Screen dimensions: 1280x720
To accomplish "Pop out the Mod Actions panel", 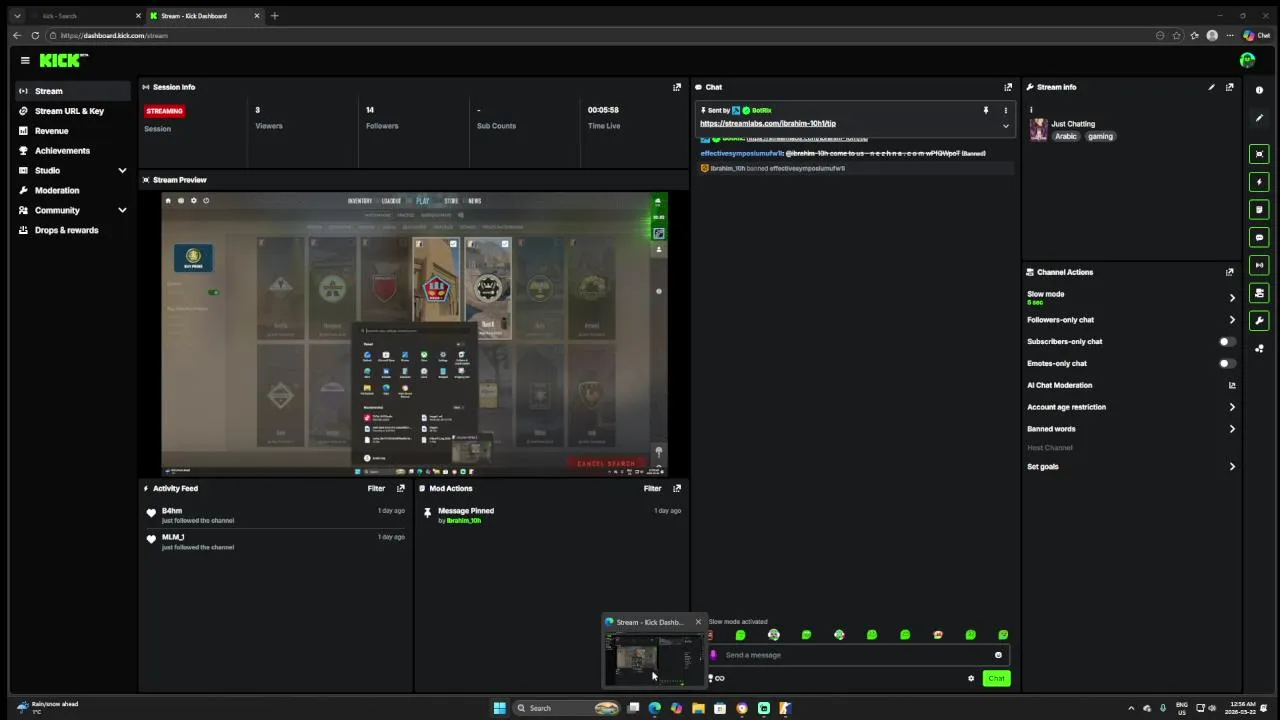I will pyautogui.click(x=677, y=488).
